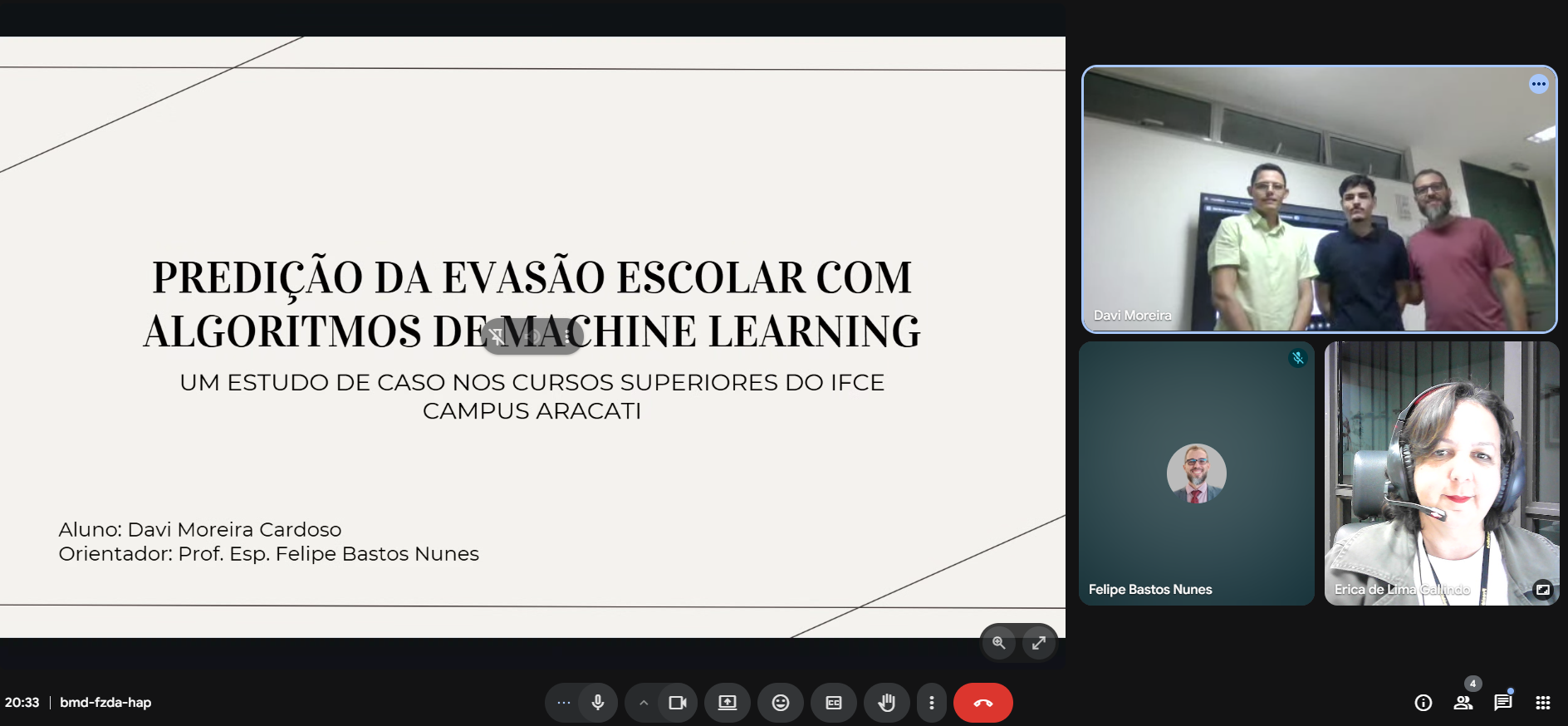
Task: Open the chat messages panel
Action: [x=1502, y=703]
